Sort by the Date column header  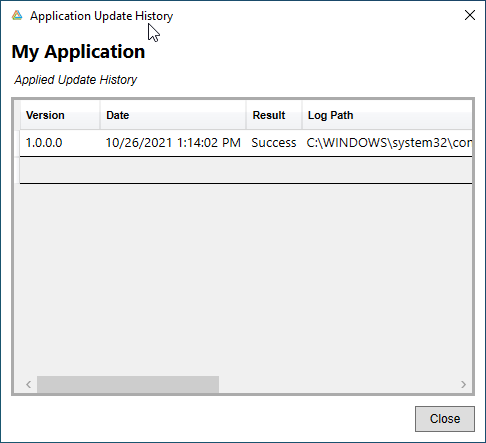coord(173,115)
